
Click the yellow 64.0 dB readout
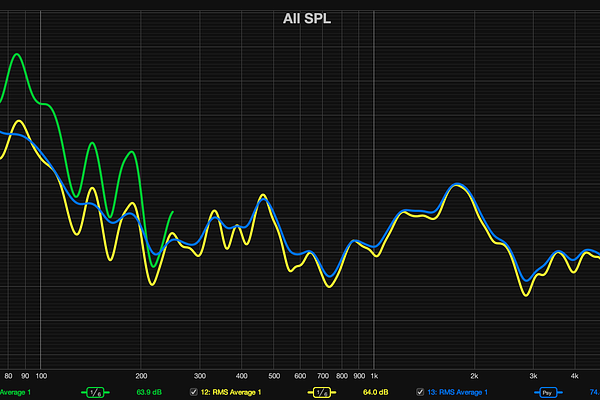pyautogui.click(x=376, y=392)
